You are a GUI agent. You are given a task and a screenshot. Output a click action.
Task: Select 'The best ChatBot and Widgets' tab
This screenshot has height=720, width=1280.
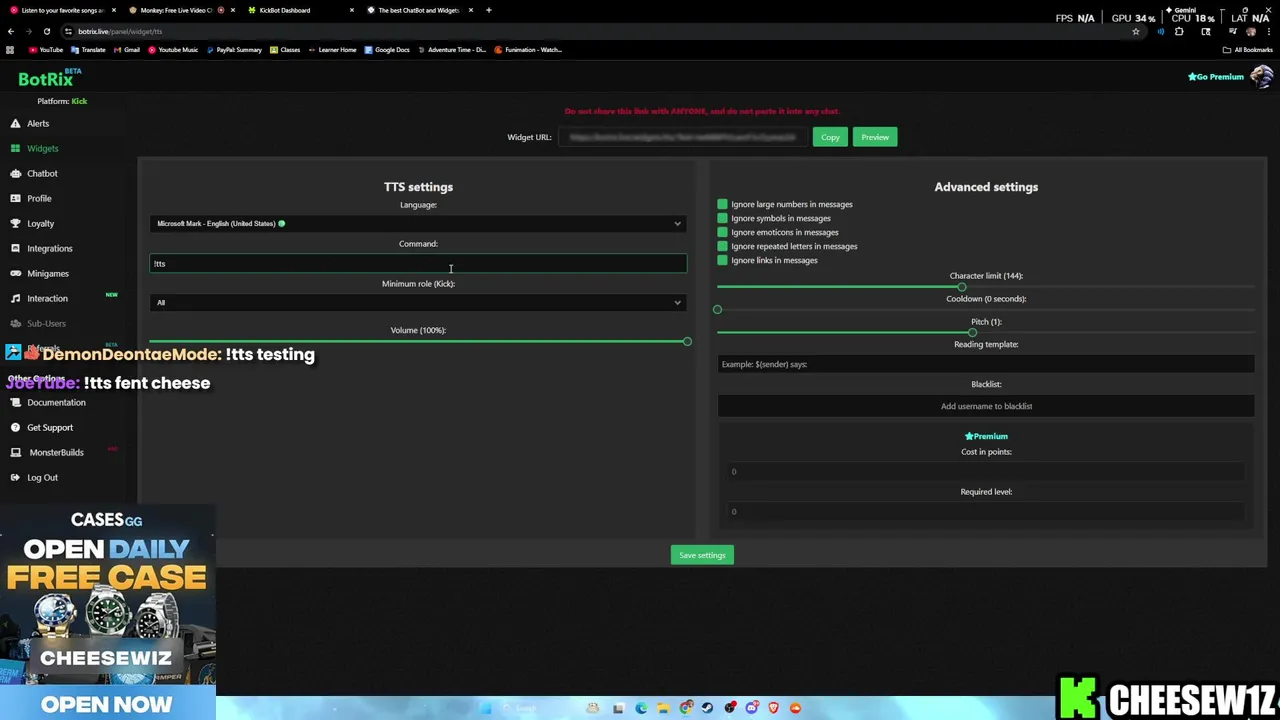pos(418,10)
